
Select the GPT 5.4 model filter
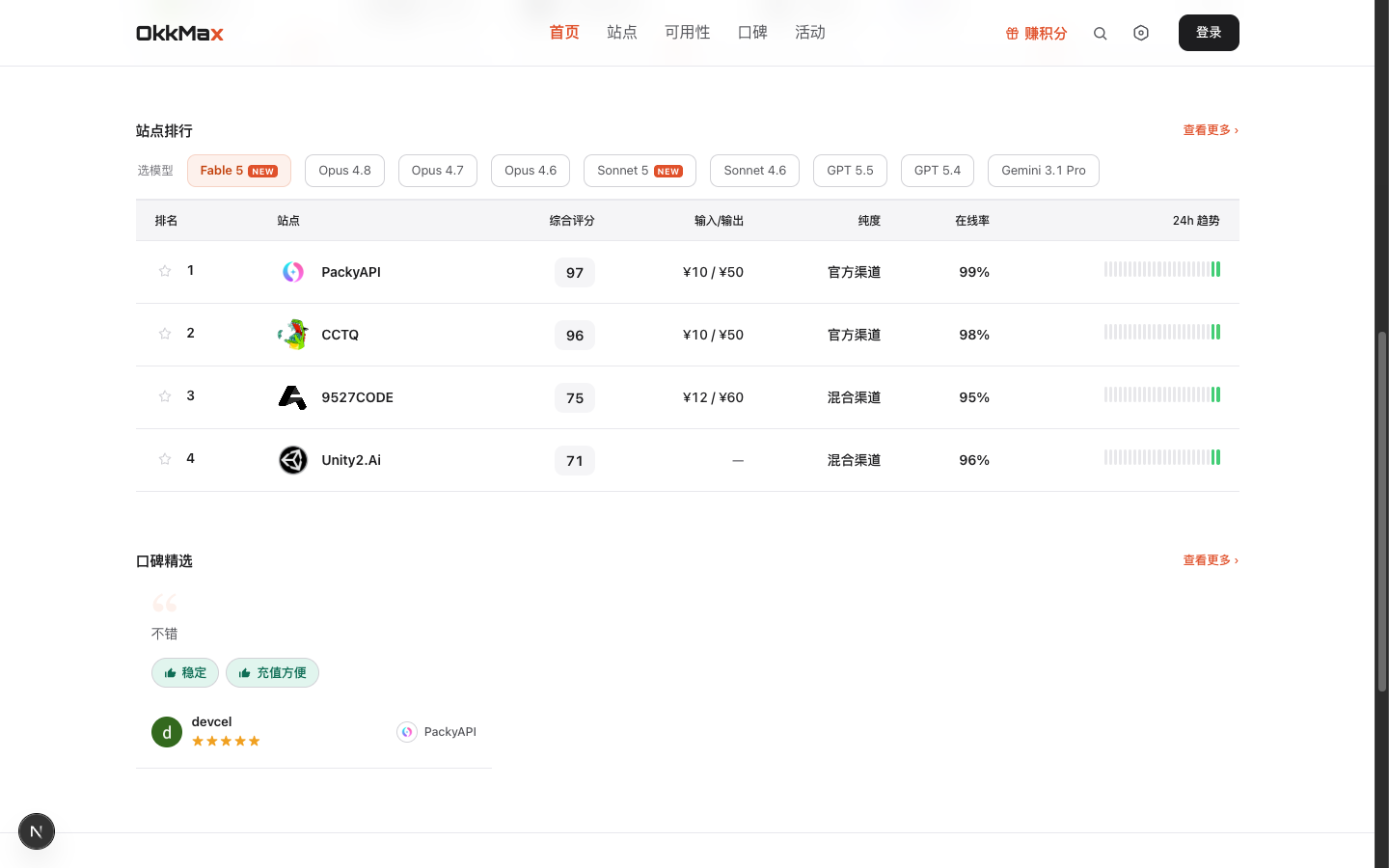pyautogui.click(x=938, y=171)
